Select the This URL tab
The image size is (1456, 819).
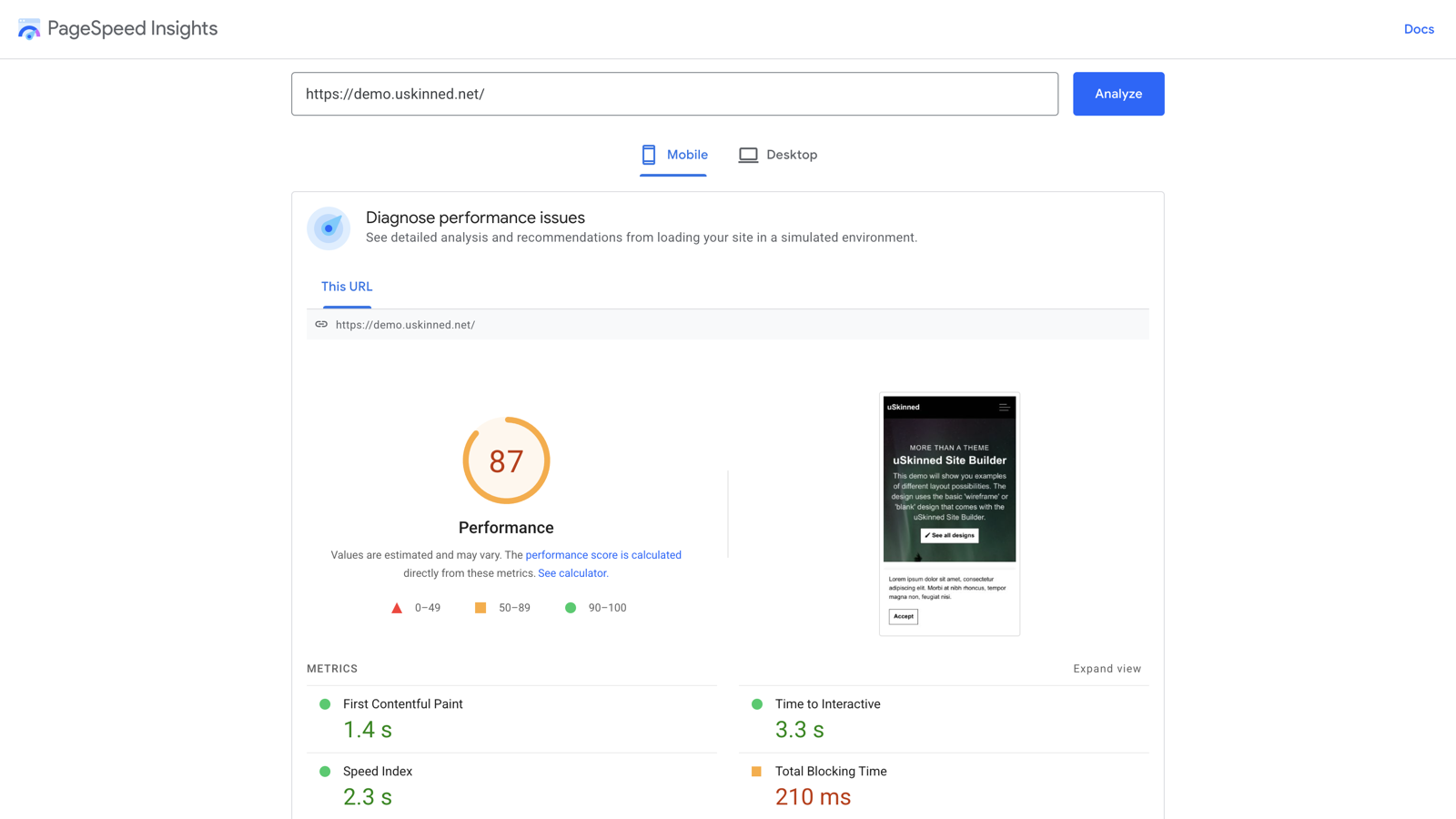(x=346, y=286)
